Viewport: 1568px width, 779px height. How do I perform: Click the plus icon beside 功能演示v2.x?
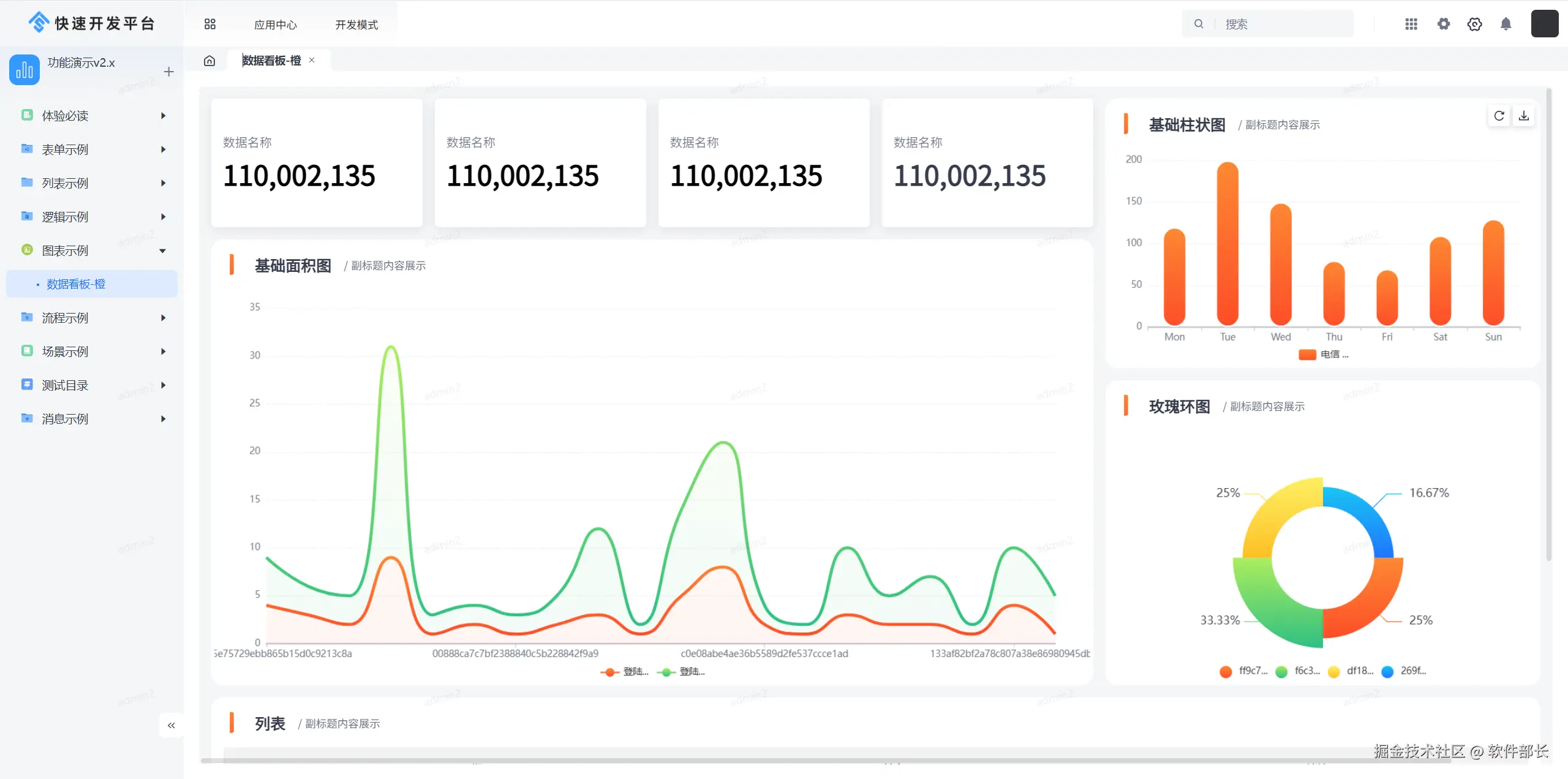pyautogui.click(x=168, y=72)
